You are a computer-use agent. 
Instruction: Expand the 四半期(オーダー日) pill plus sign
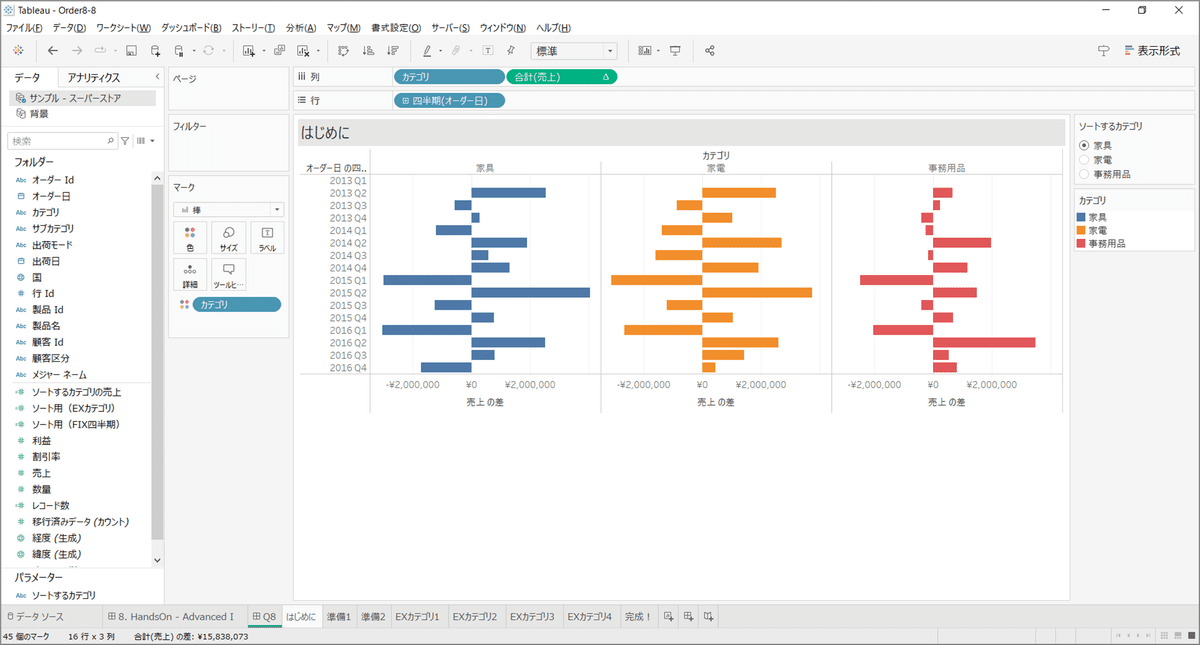click(x=405, y=100)
